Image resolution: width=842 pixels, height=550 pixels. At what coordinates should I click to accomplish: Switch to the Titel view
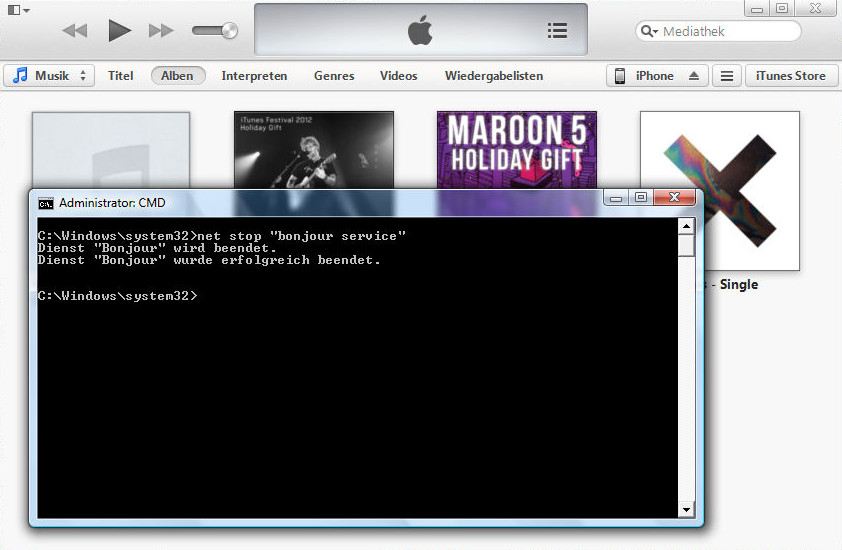tap(120, 76)
